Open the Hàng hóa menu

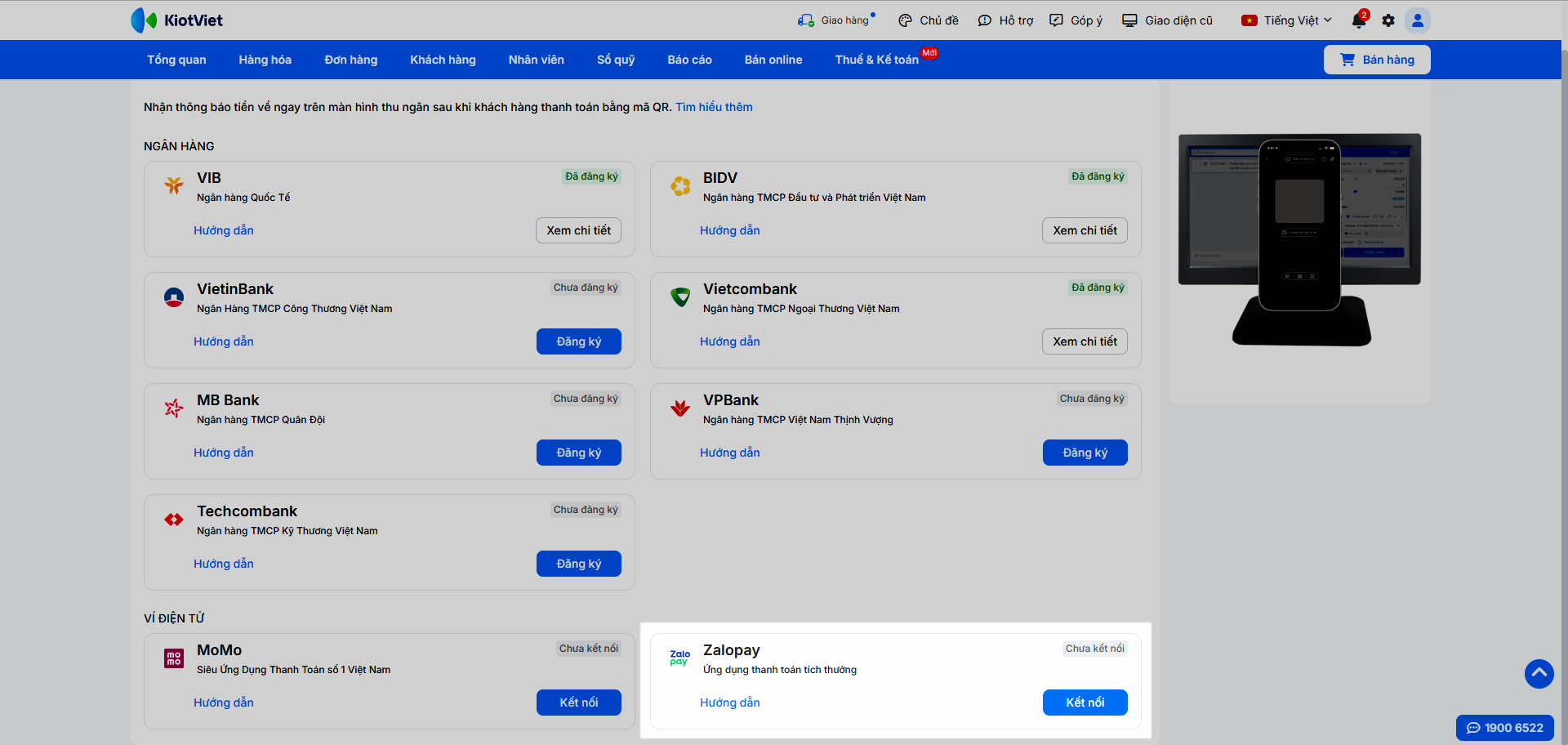point(265,60)
